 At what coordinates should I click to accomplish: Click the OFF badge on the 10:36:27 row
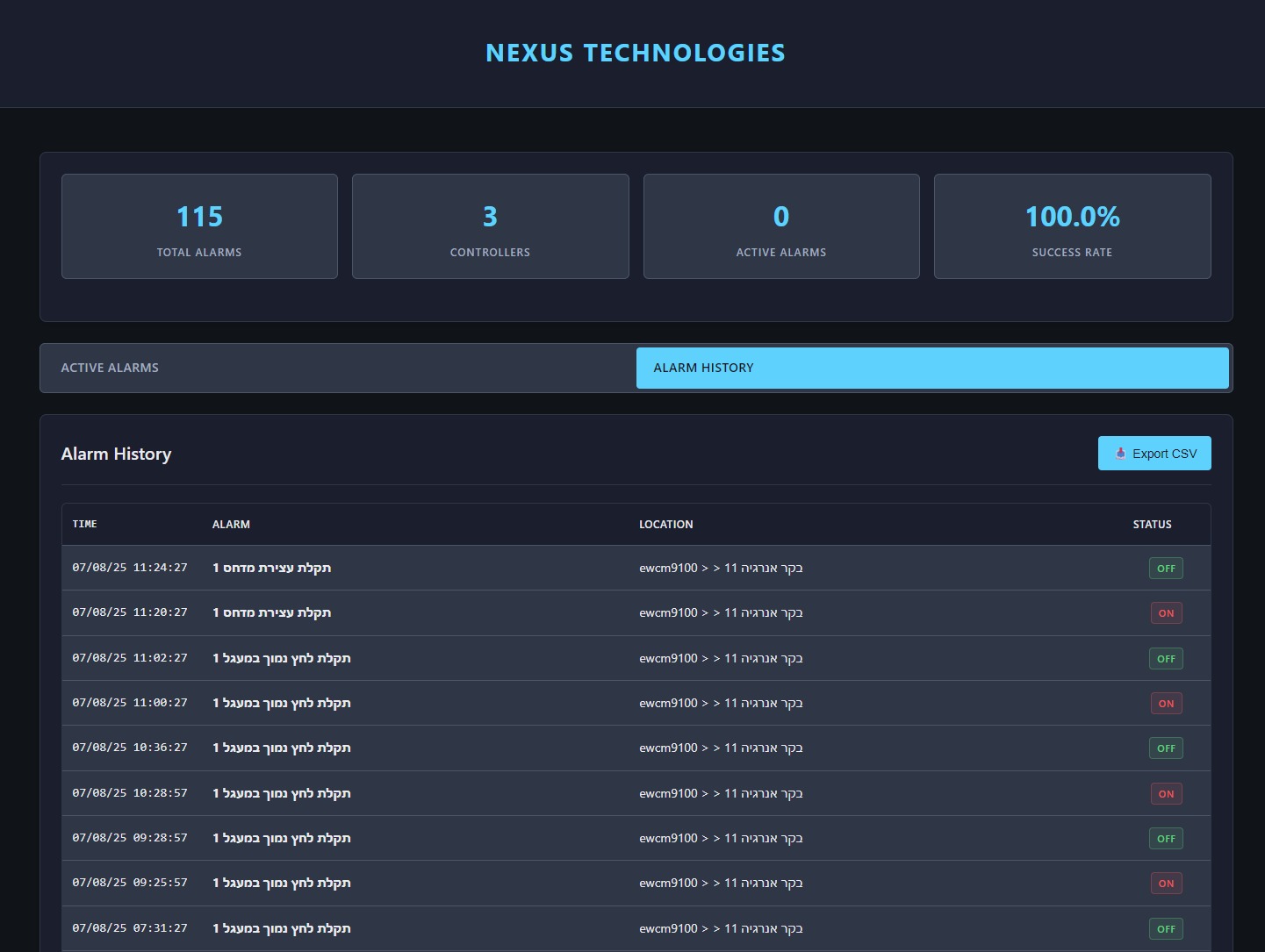coord(1166,748)
